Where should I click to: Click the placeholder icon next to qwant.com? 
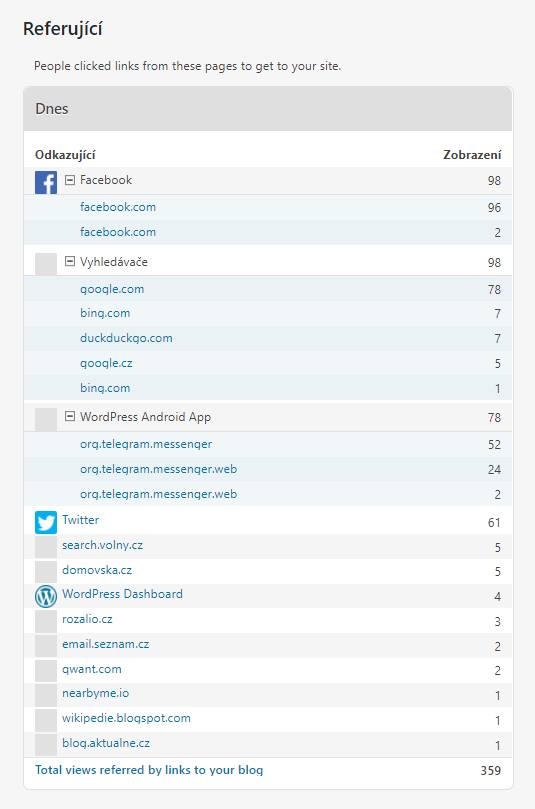tap(46, 672)
